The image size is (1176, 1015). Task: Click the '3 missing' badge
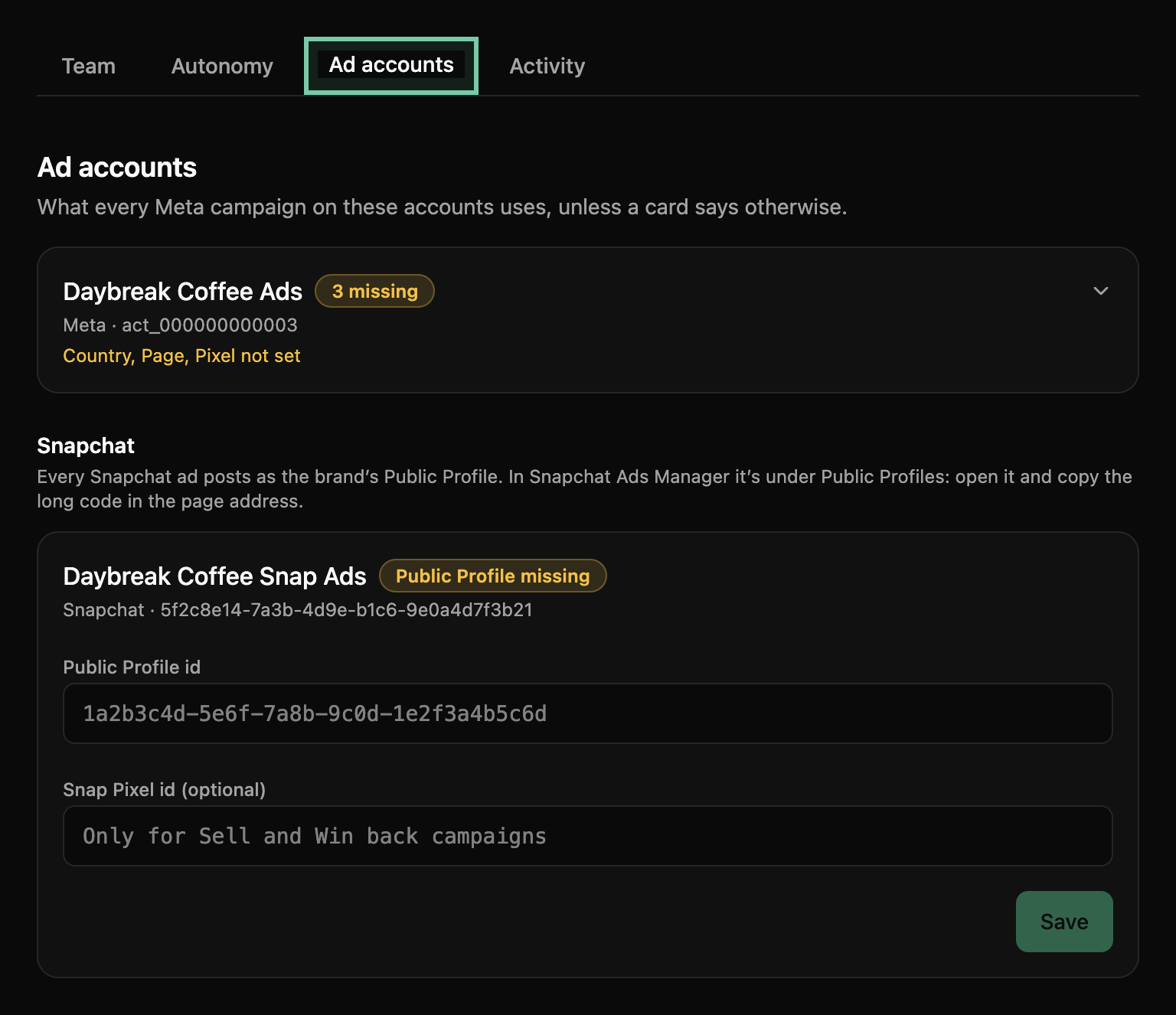click(x=375, y=291)
